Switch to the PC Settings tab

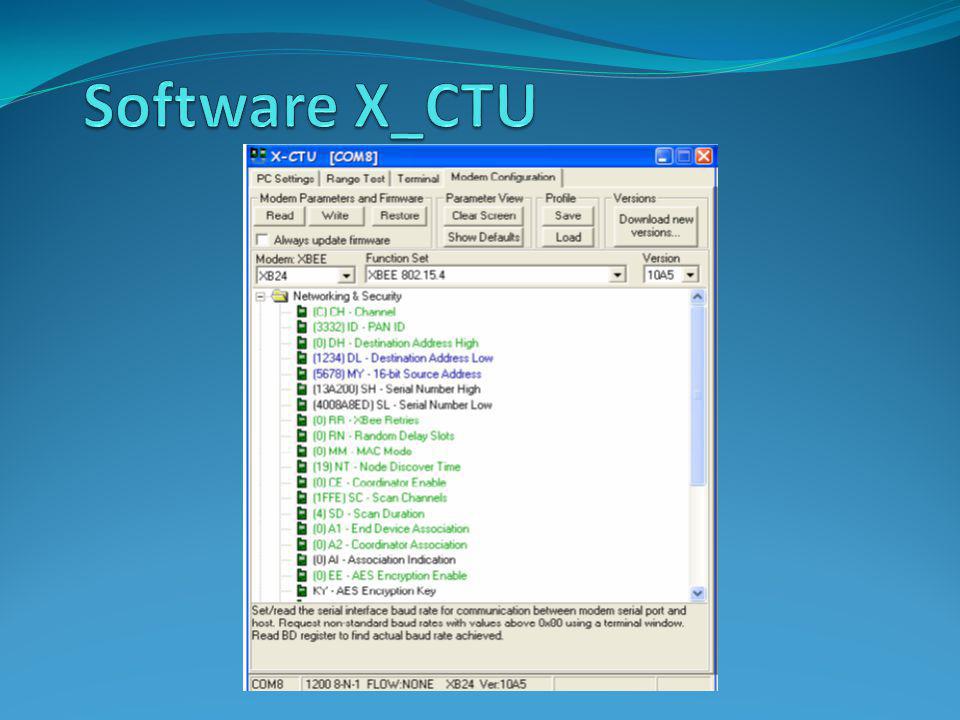tap(285, 178)
